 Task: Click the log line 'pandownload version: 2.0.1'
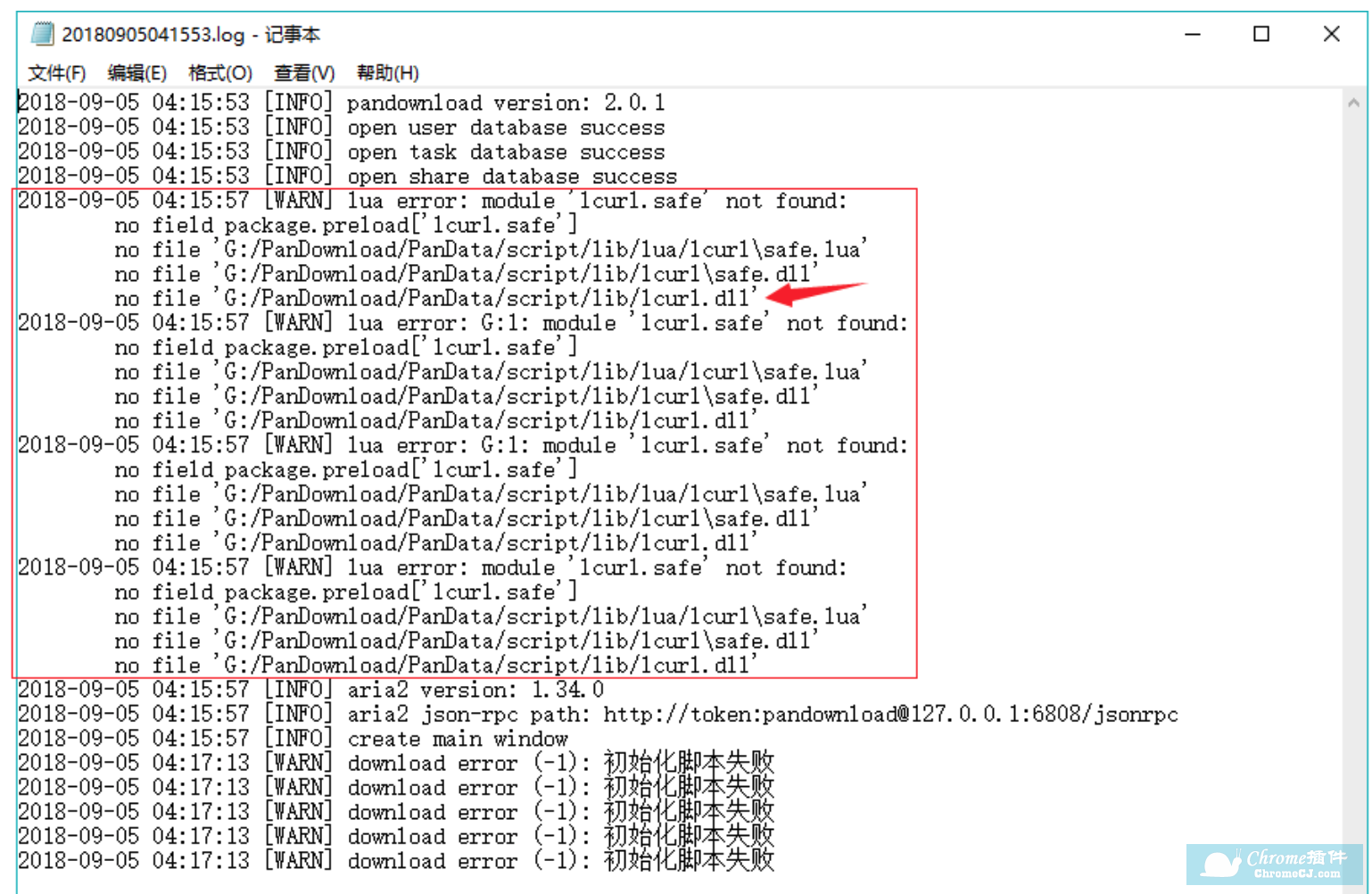click(x=342, y=103)
